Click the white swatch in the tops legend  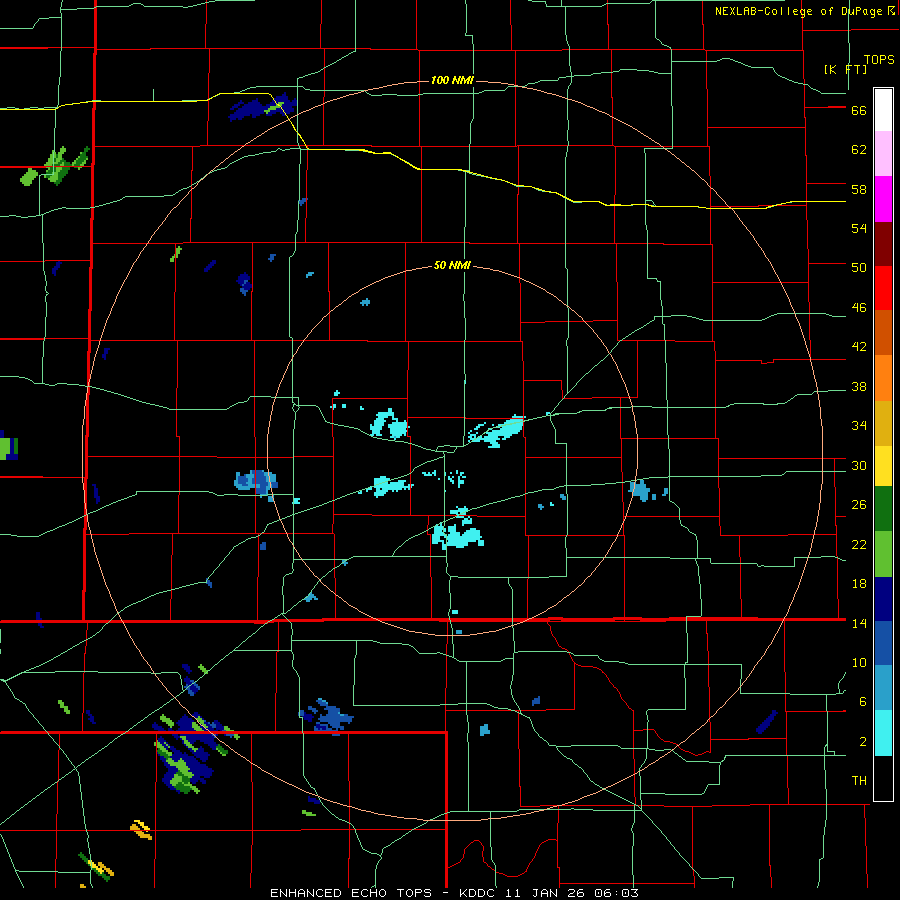point(883,110)
